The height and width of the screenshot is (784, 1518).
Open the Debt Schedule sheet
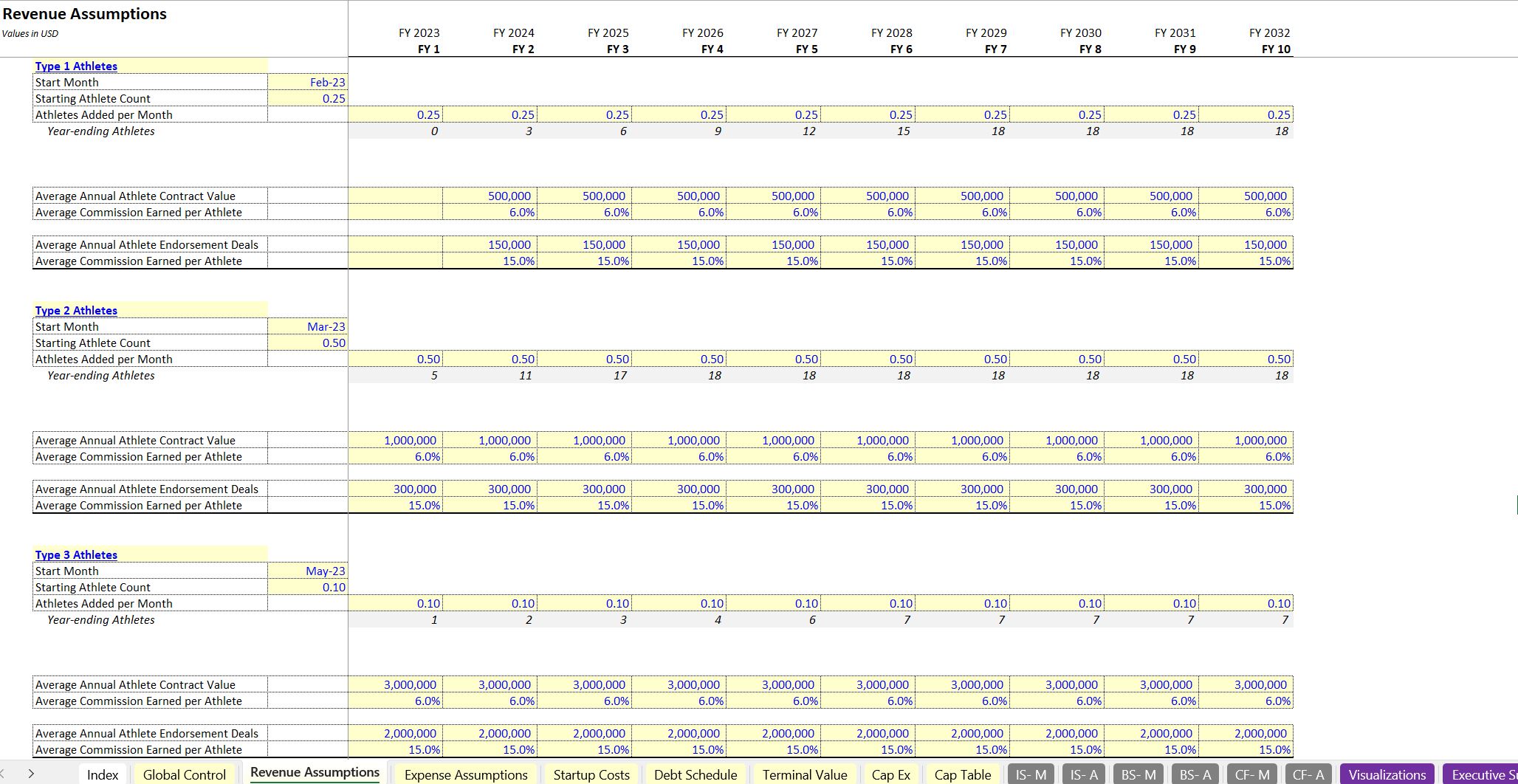click(x=695, y=774)
